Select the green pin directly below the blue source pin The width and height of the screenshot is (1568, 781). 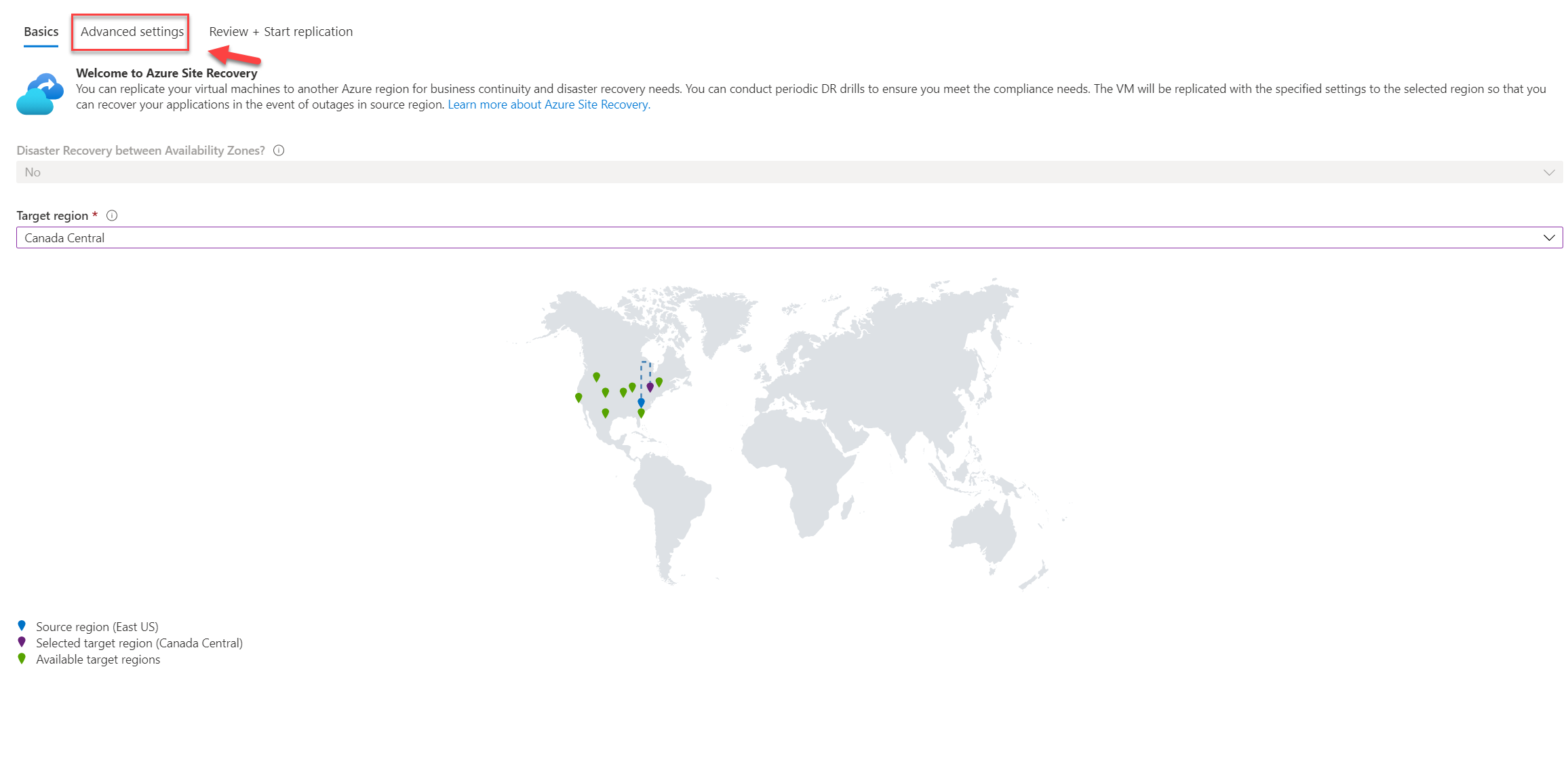click(x=641, y=413)
